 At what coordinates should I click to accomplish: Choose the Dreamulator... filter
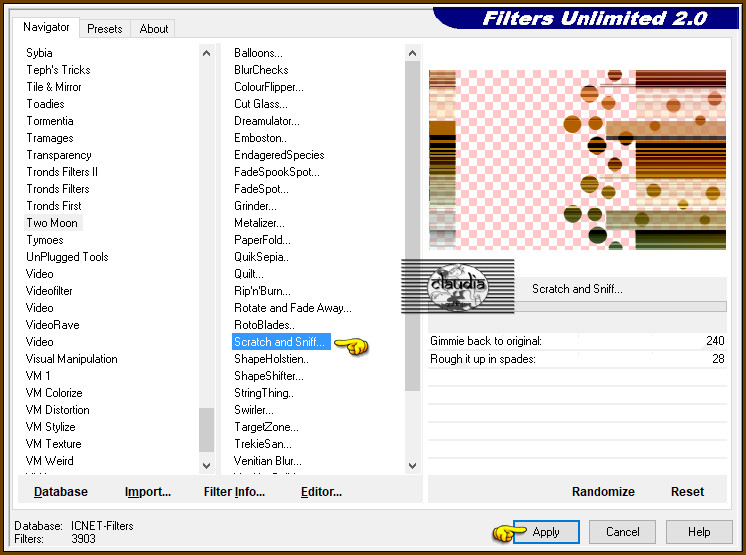pyautogui.click(x=266, y=121)
